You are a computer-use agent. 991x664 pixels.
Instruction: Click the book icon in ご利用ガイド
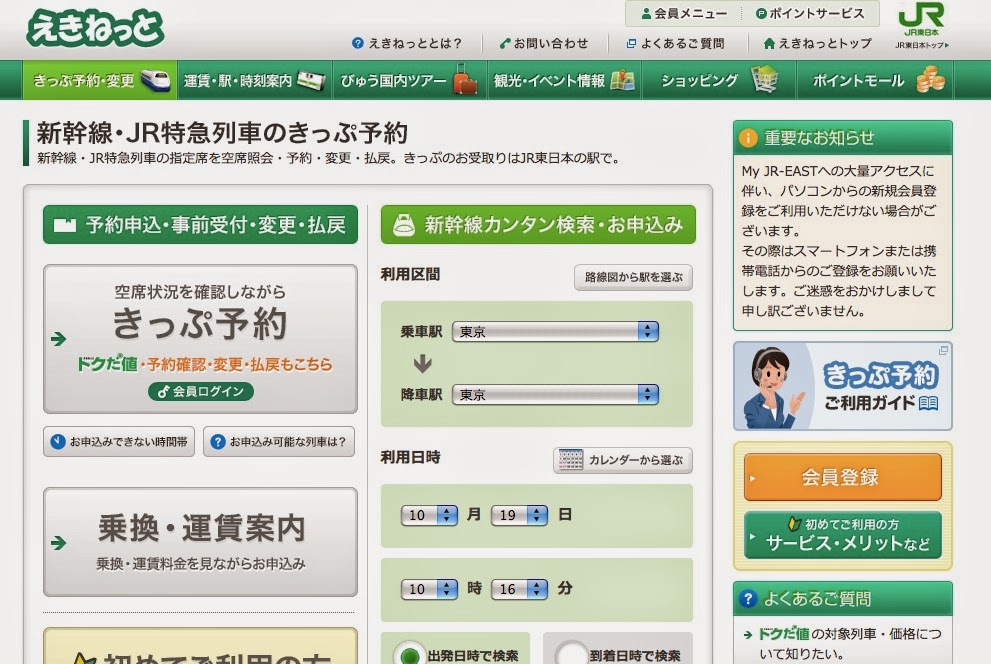pos(928,403)
